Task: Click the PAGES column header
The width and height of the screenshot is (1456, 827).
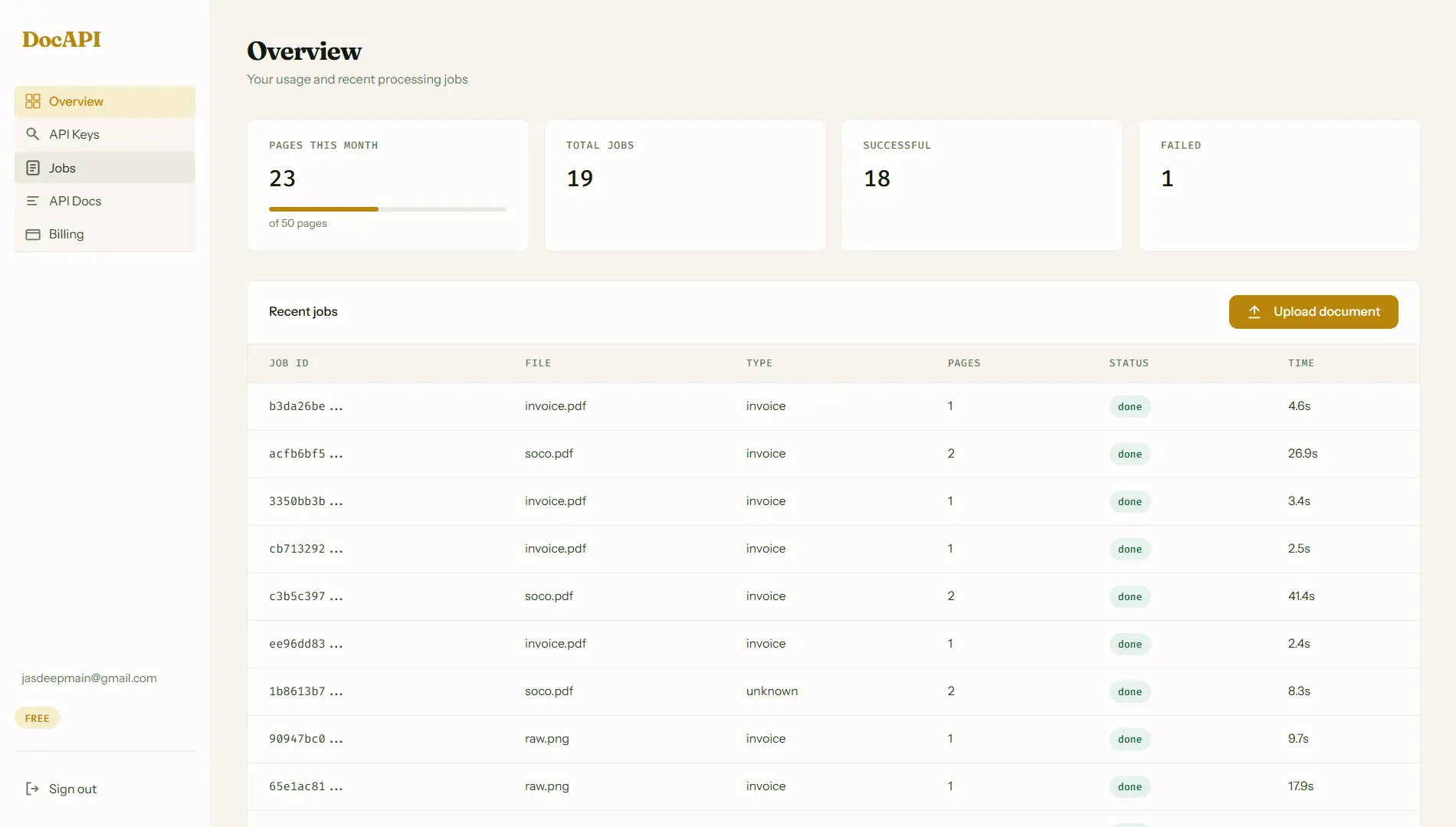Action: pos(964,363)
